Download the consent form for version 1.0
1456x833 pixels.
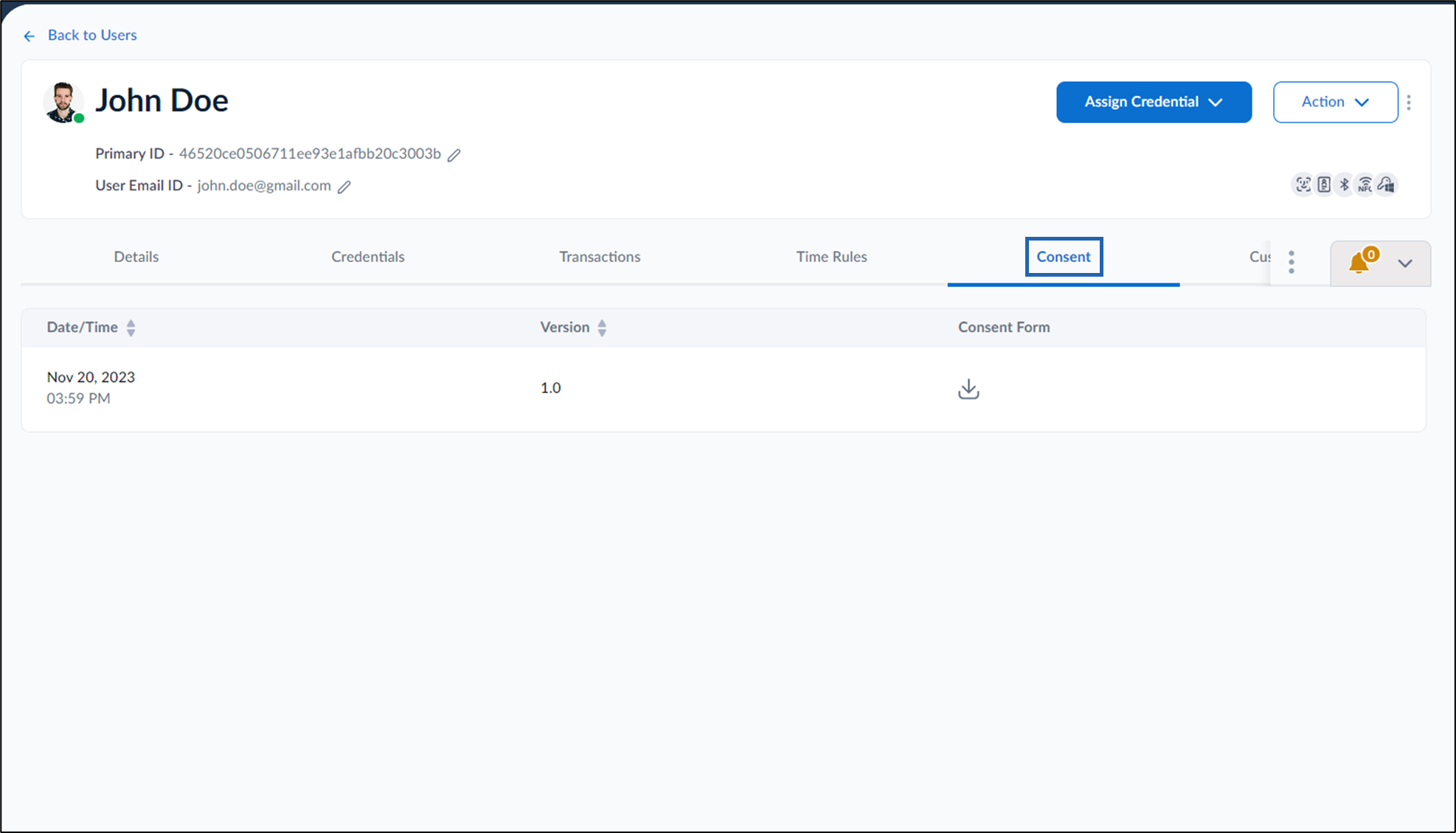[968, 389]
